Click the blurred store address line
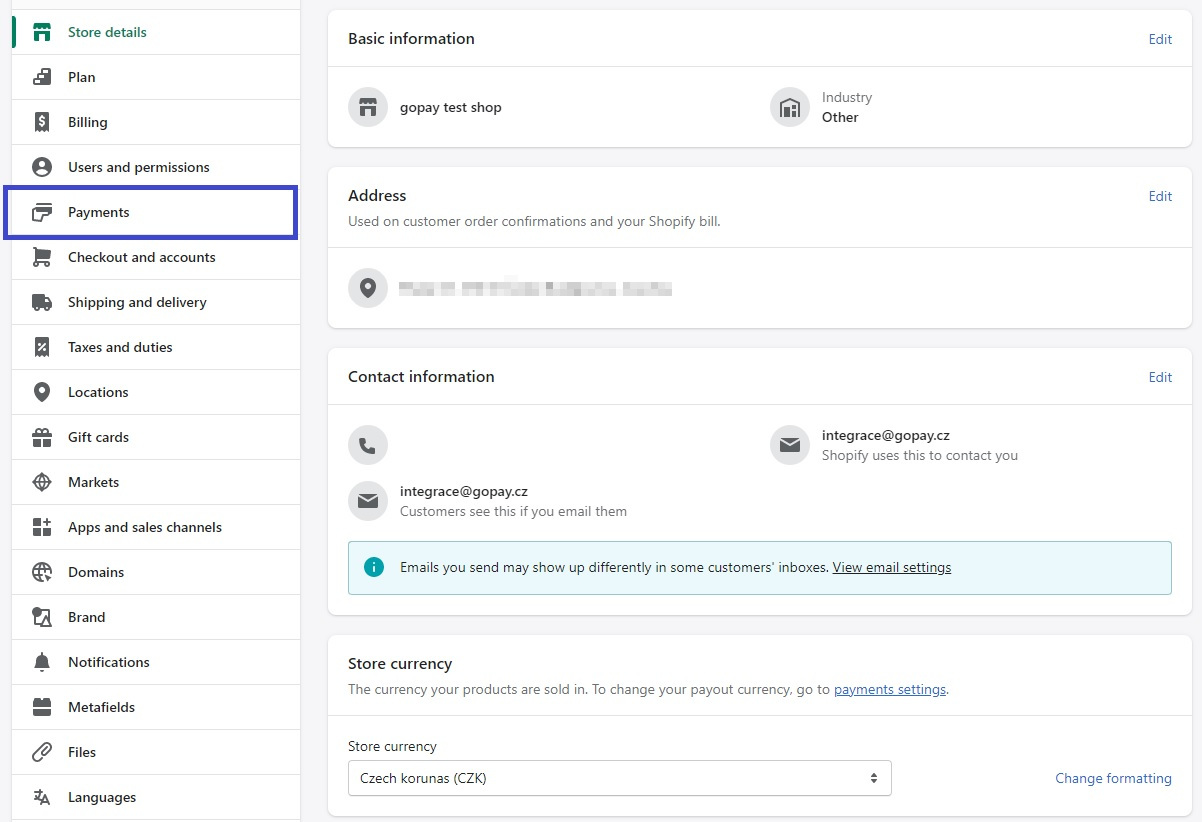Viewport: 1202px width, 822px height. click(x=535, y=289)
